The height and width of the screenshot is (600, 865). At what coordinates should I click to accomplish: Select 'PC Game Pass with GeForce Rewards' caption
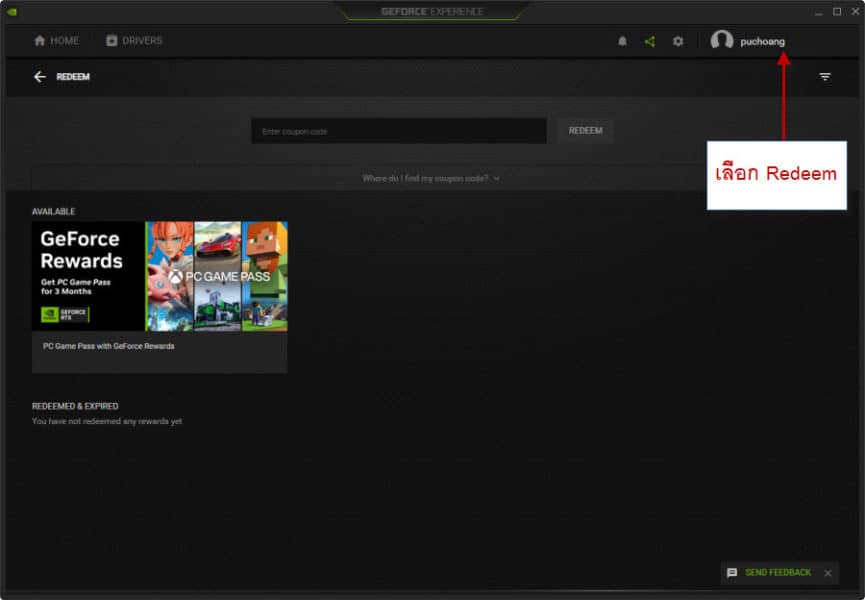pyautogui.click(x=109, y=346)
